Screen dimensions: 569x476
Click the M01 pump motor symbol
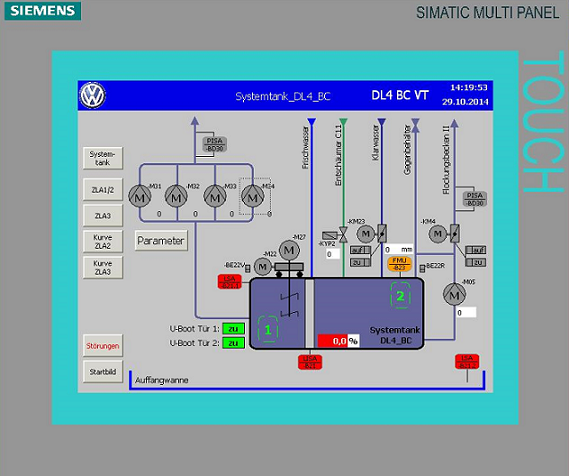(140, 196)
